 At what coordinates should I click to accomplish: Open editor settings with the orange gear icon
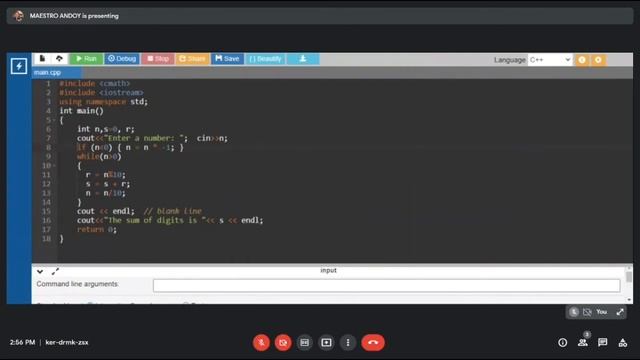point(598,60)
